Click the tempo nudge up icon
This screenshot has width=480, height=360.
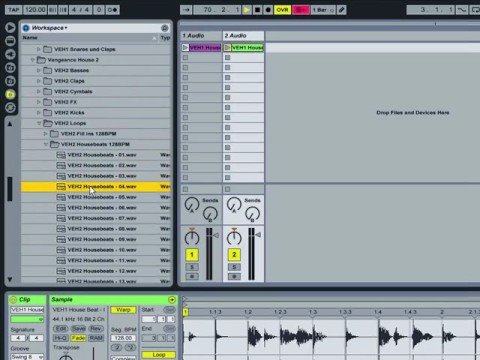(63, 10)
